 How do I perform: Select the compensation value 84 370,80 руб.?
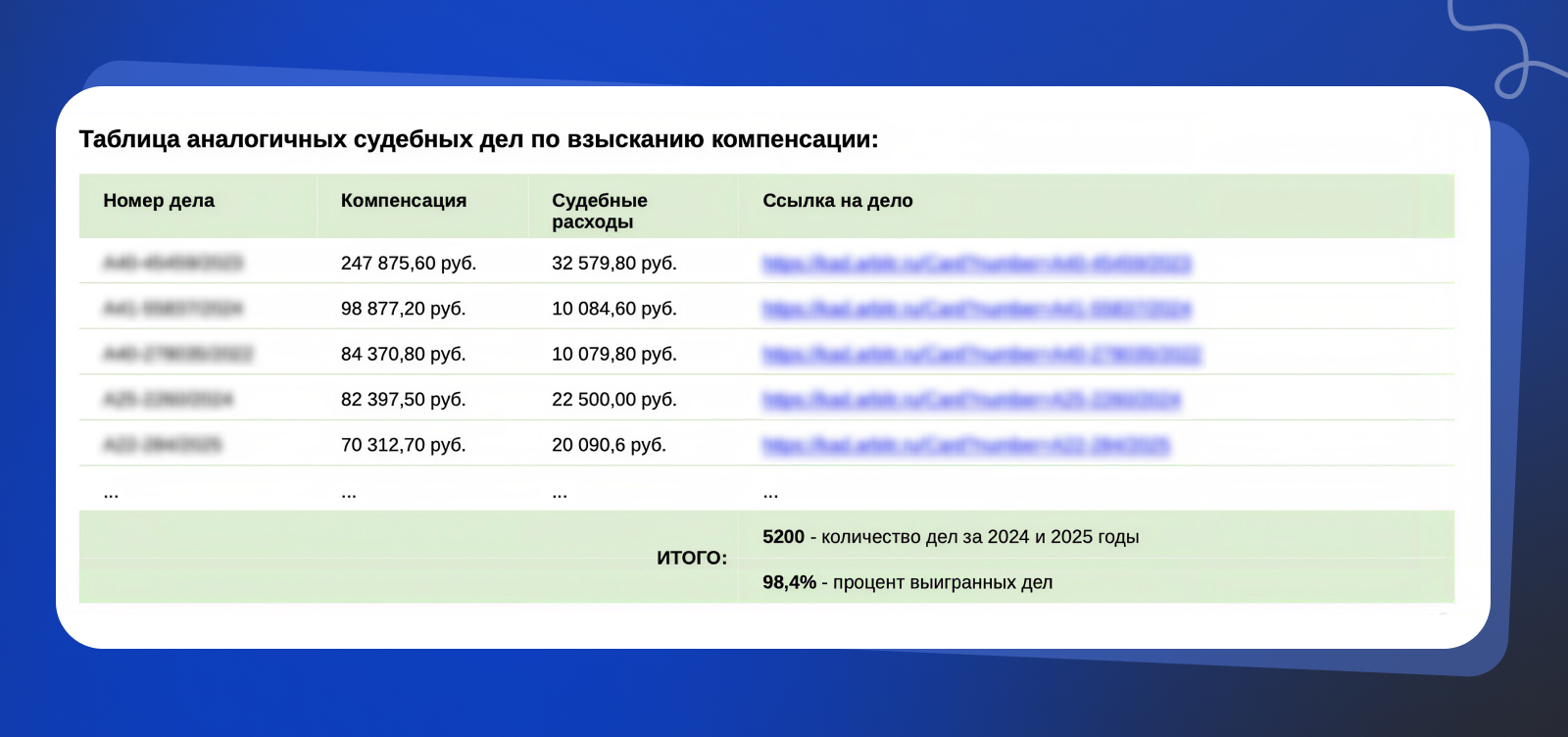point(404,354)
